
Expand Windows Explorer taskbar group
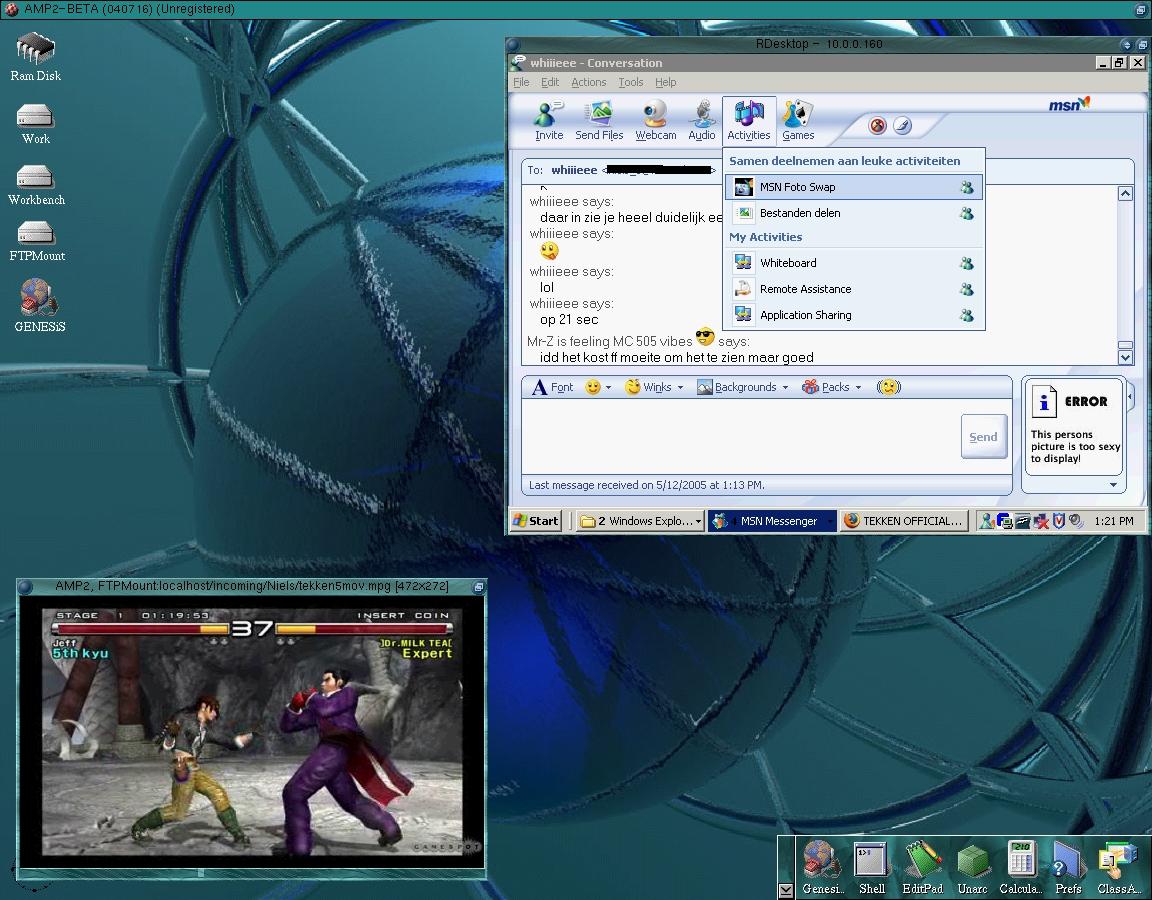pos(697,521)
